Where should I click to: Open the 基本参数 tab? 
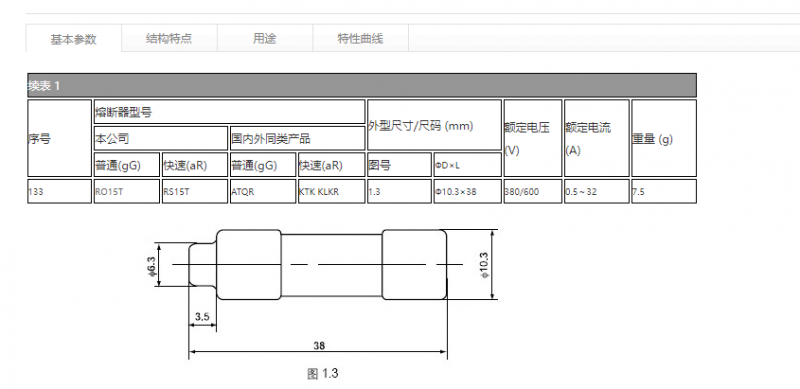point(73,38)
